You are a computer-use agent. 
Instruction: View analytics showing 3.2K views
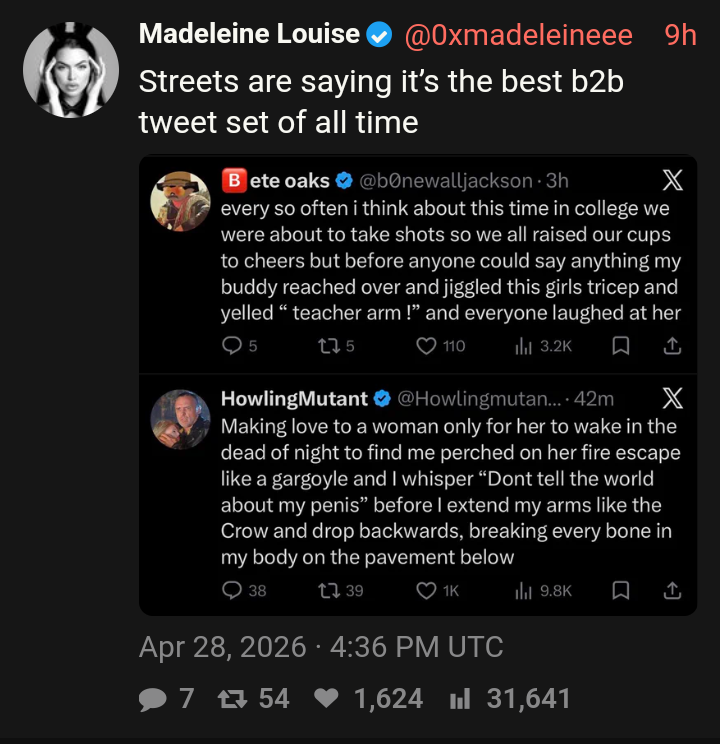(543, 346)
